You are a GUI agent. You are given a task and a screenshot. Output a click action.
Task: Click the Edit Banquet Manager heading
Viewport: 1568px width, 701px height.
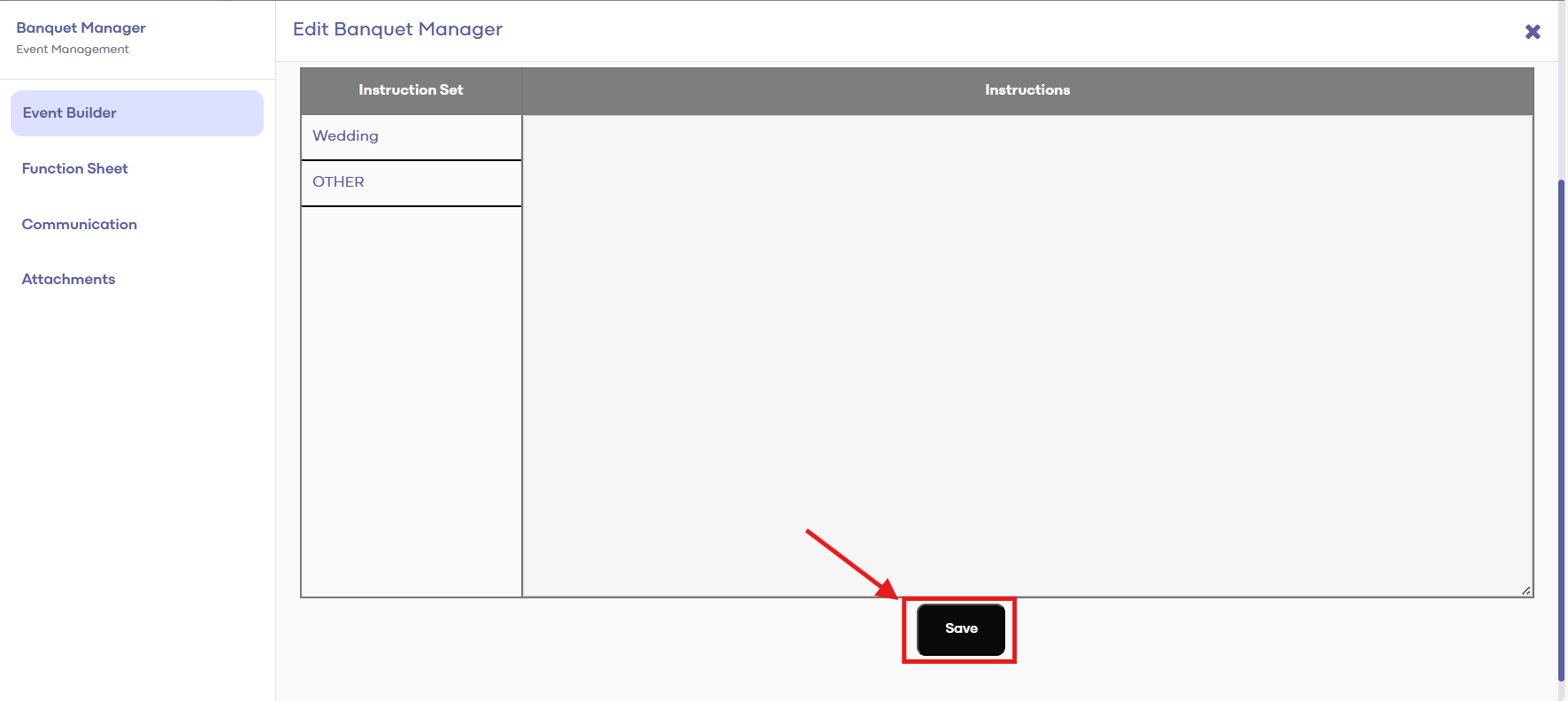point(397,29)
